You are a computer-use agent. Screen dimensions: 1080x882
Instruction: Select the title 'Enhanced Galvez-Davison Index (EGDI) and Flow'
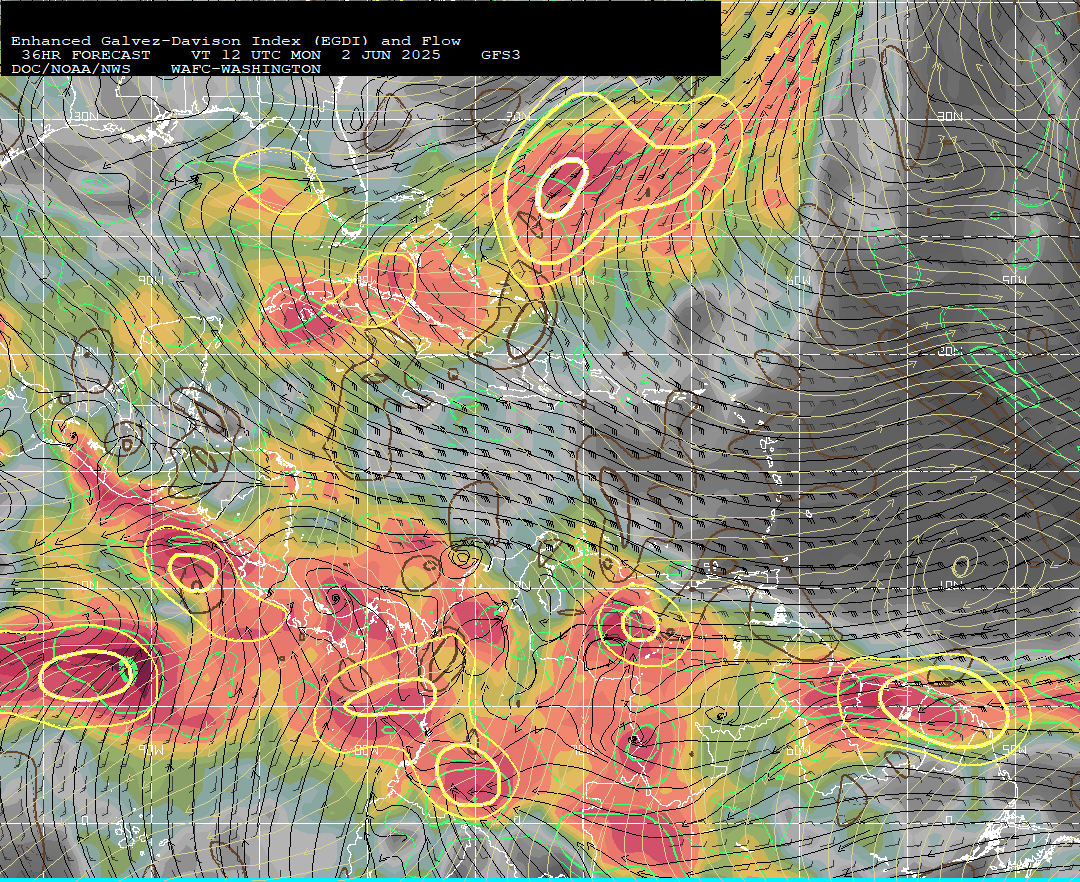pyautogui.click(x=236, y=41)
